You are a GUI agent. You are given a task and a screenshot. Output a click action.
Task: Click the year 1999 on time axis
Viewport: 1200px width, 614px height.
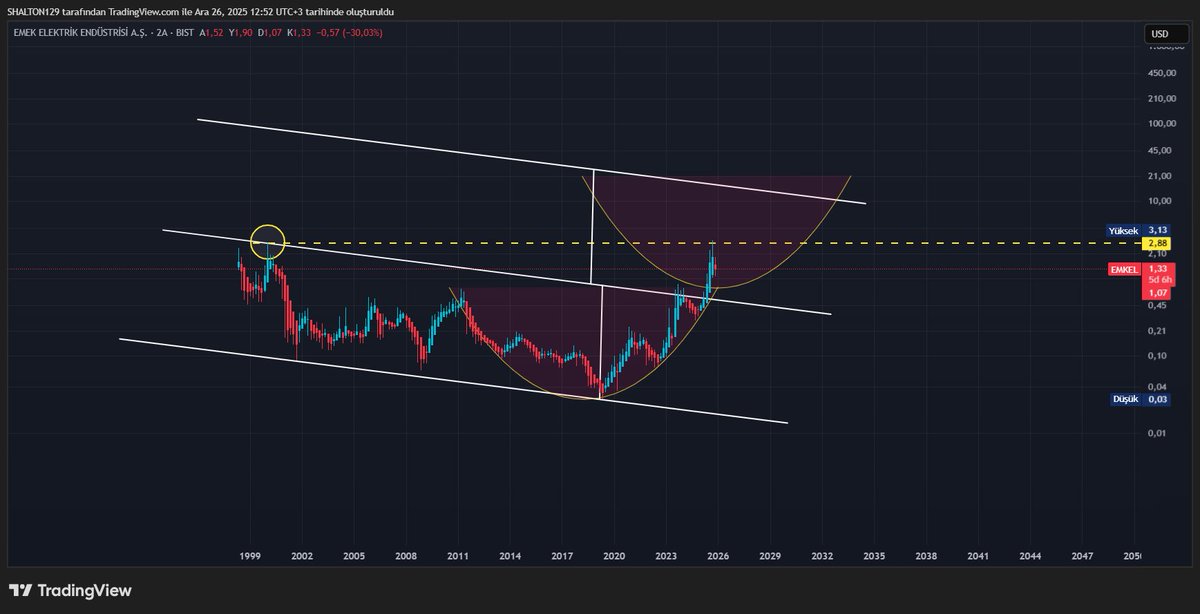(x=250, y=555)
